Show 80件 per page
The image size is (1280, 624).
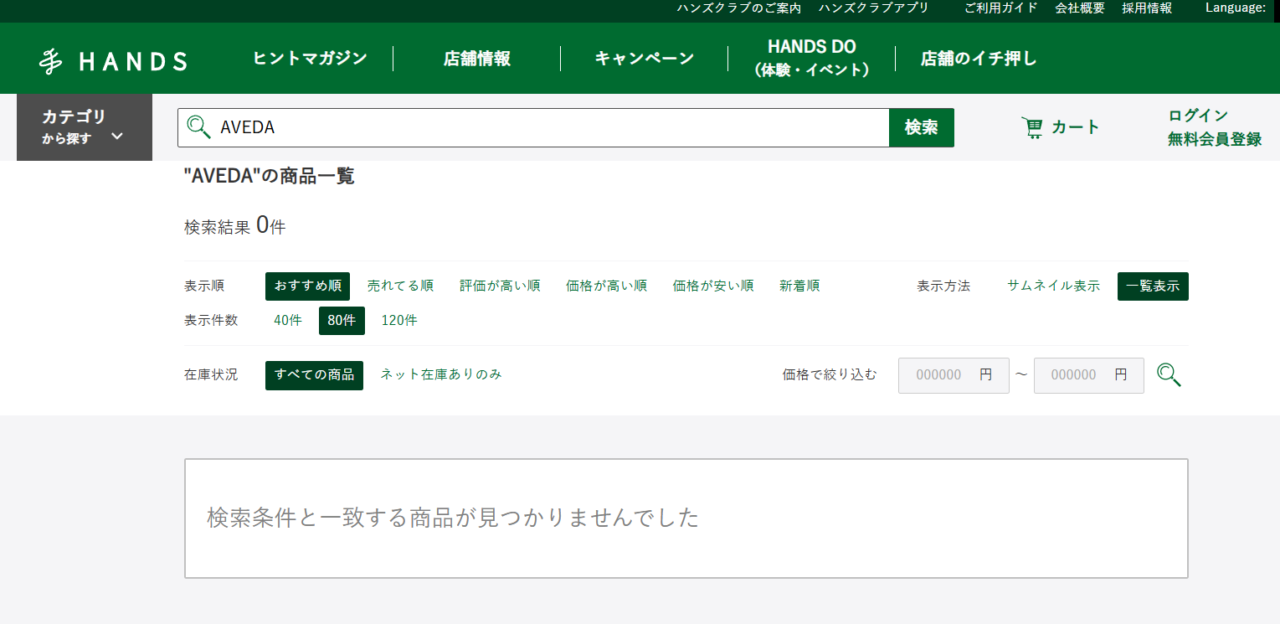342,321
